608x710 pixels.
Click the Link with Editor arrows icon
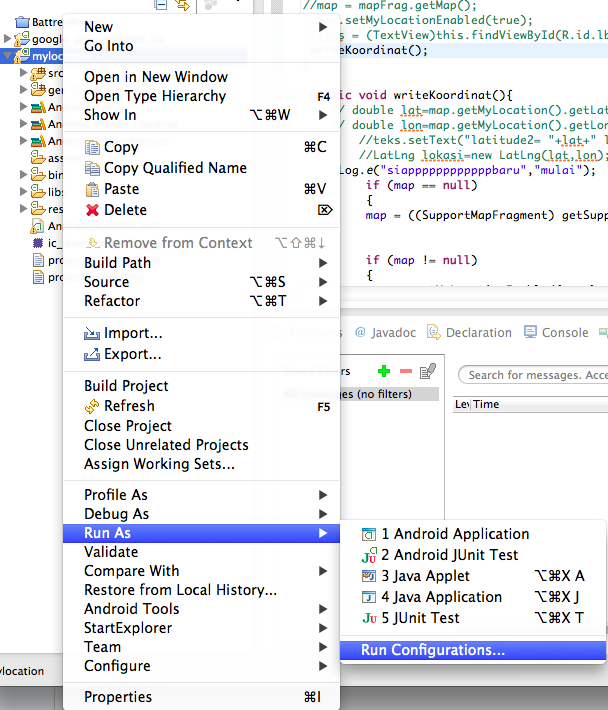[182, 5]
